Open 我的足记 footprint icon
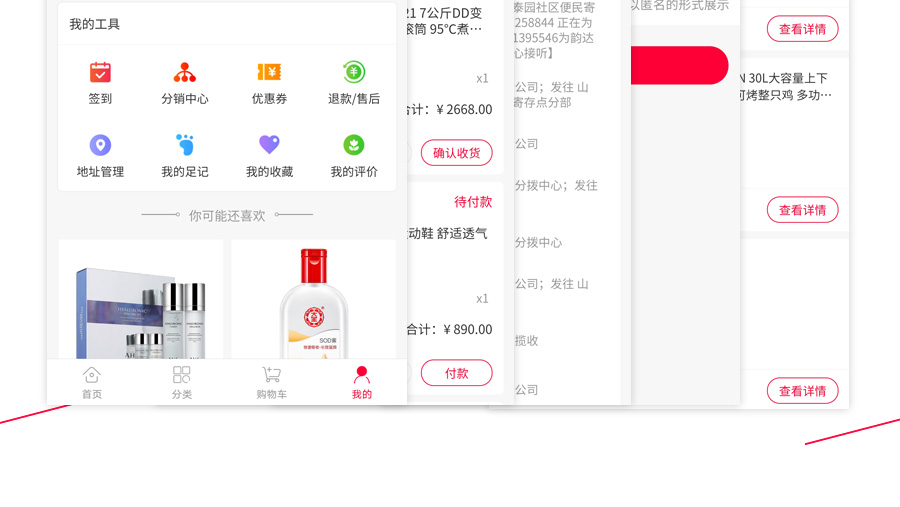Viewport: 900px width, 507px height. [185, 145]
